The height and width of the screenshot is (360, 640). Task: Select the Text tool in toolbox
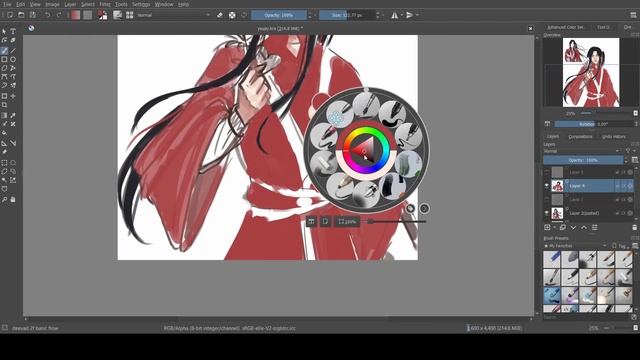coord(13,31)
